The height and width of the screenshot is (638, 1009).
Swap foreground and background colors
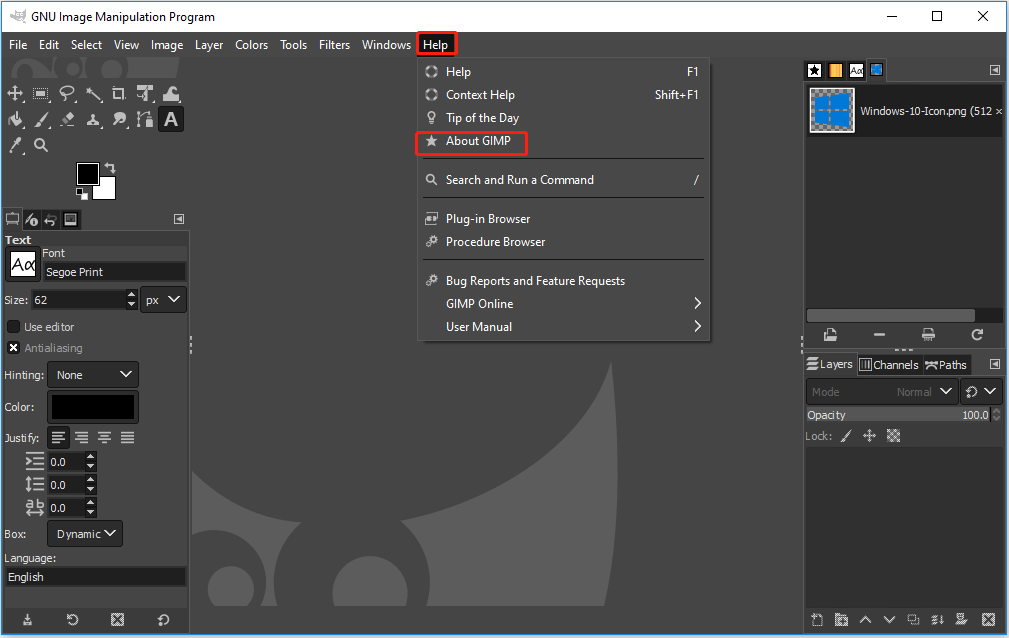pos(110,168)
